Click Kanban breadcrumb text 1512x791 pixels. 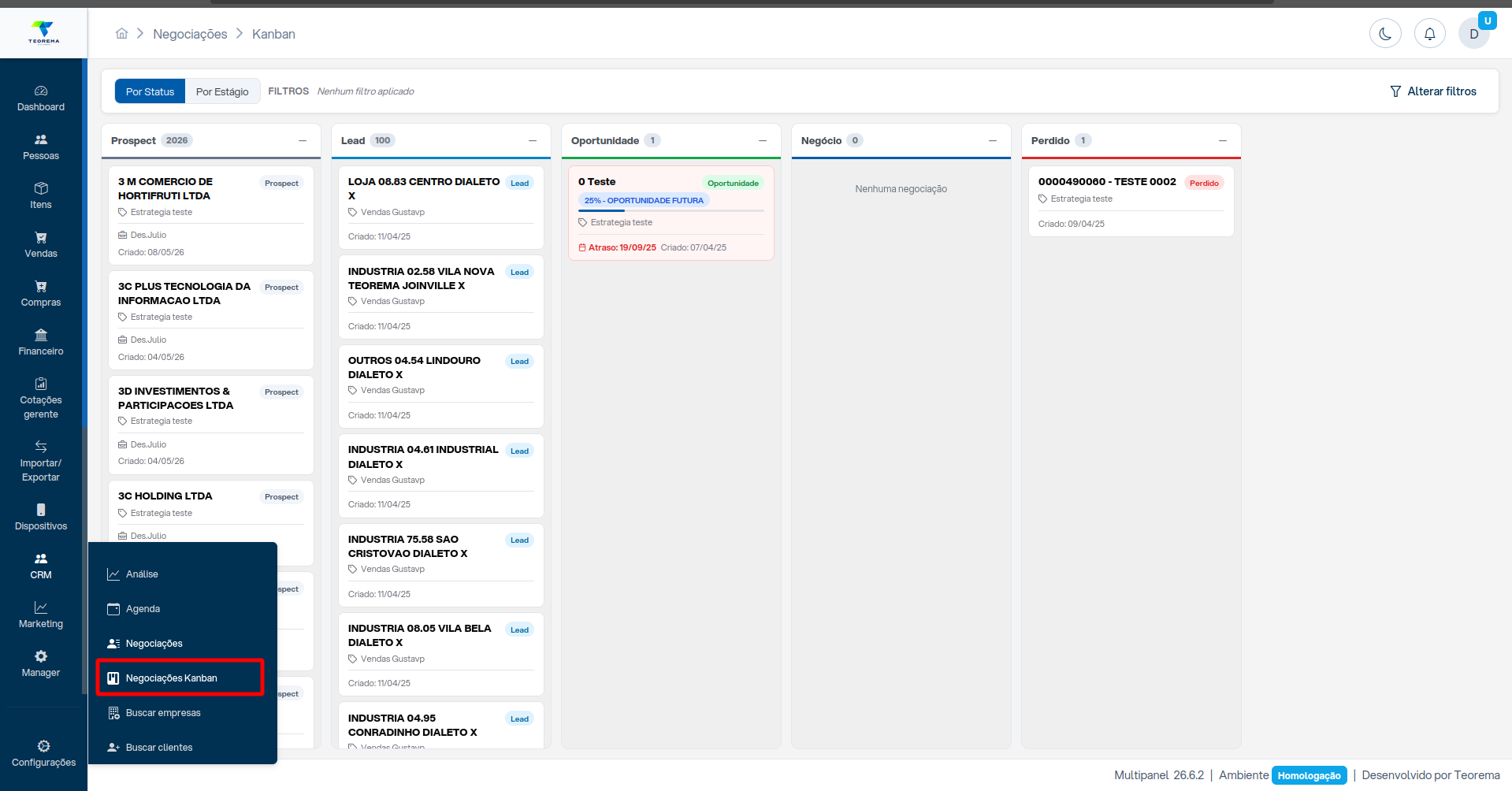coord(273,34)
